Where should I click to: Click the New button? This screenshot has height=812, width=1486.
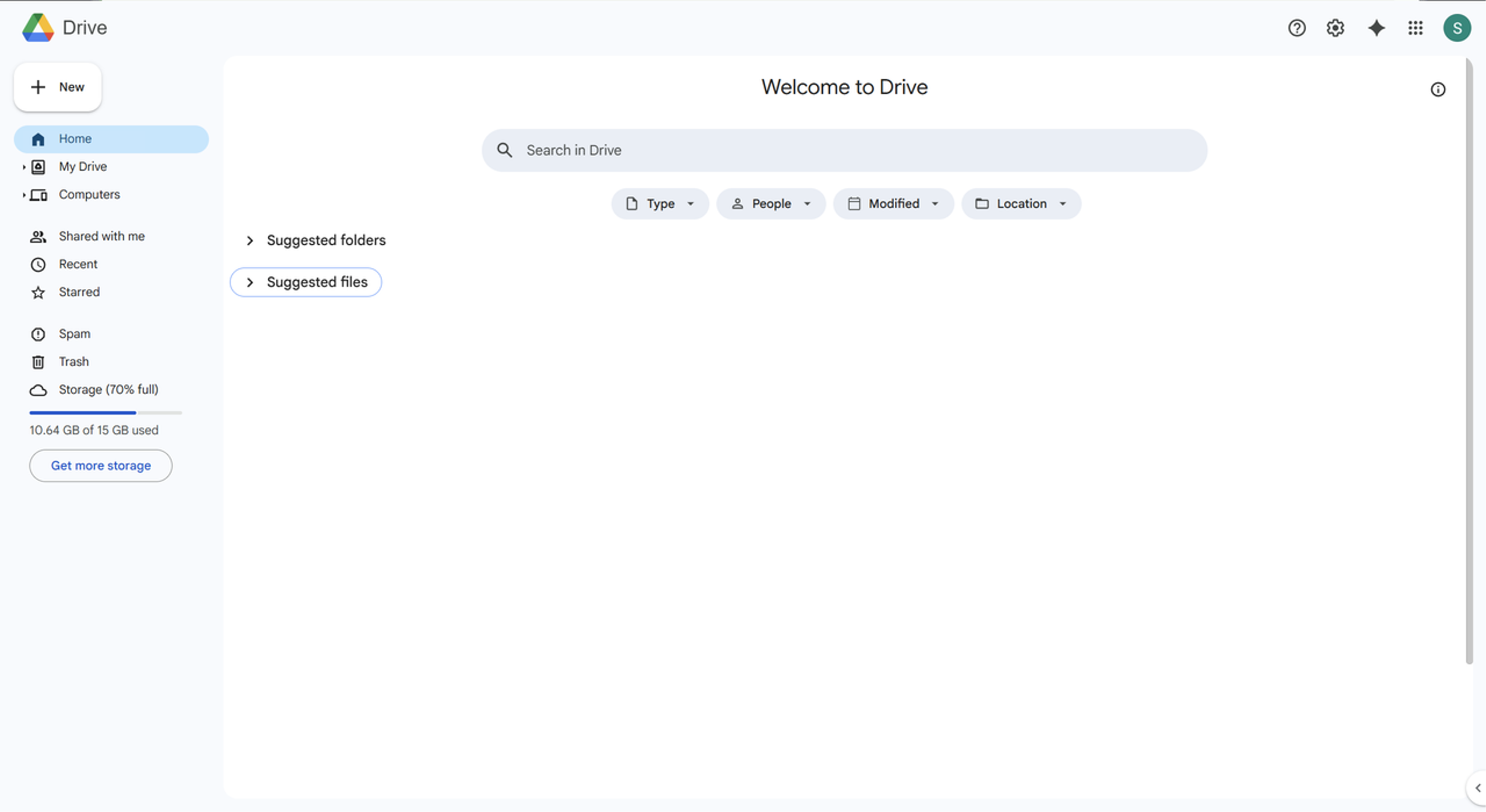(57, 87)
